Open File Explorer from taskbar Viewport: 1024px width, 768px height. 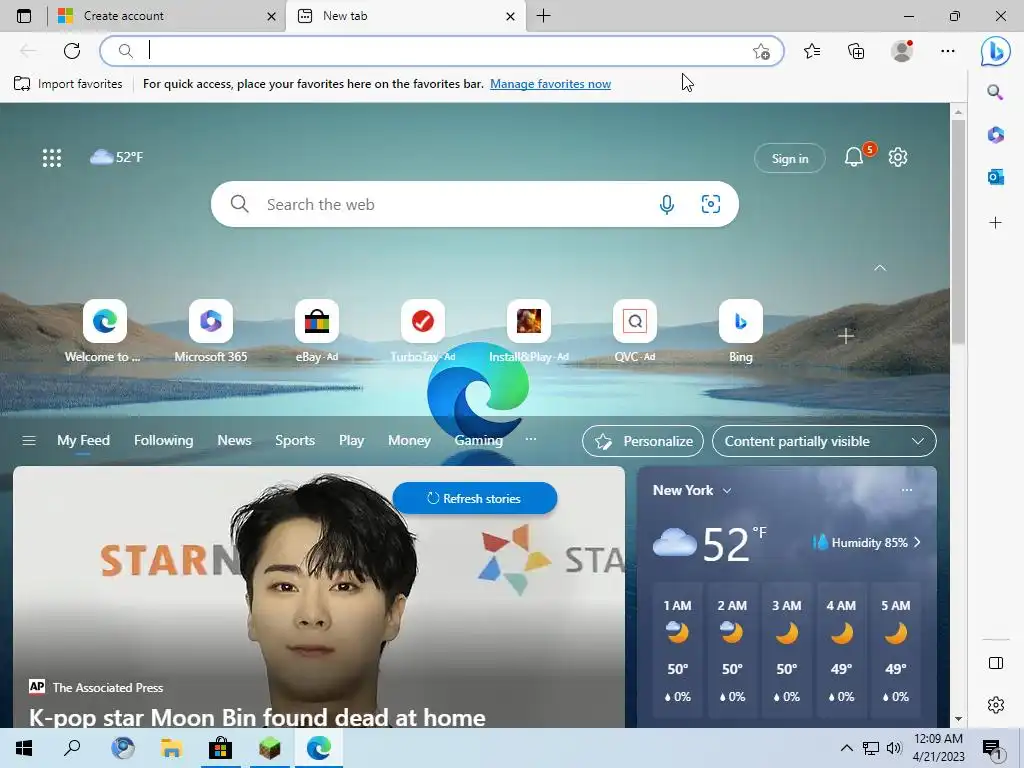click(171, 748)
